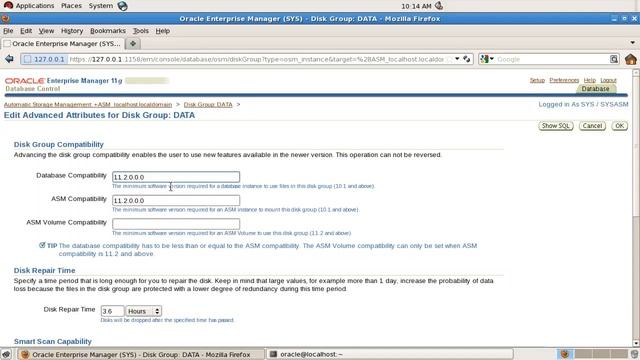Click the Cancel button
The width and height of the screenshot is (640, 360).
click(592, 126)
